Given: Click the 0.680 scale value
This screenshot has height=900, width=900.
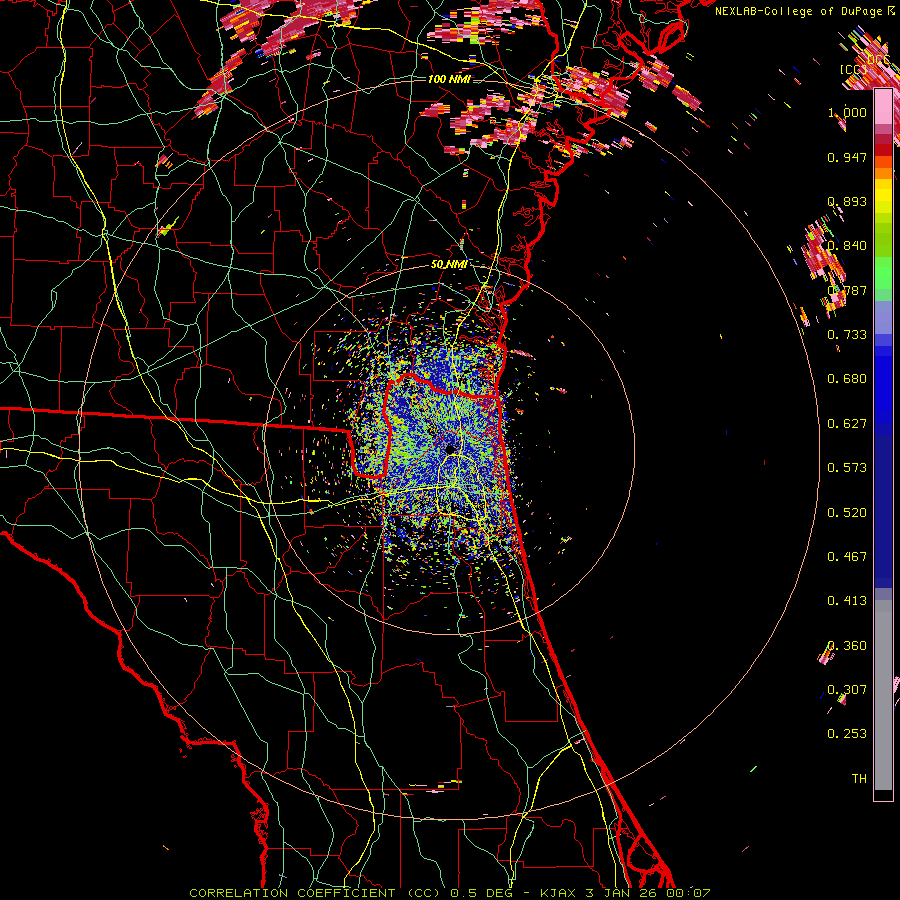Looking at the screenshot, I should [847, 379].
